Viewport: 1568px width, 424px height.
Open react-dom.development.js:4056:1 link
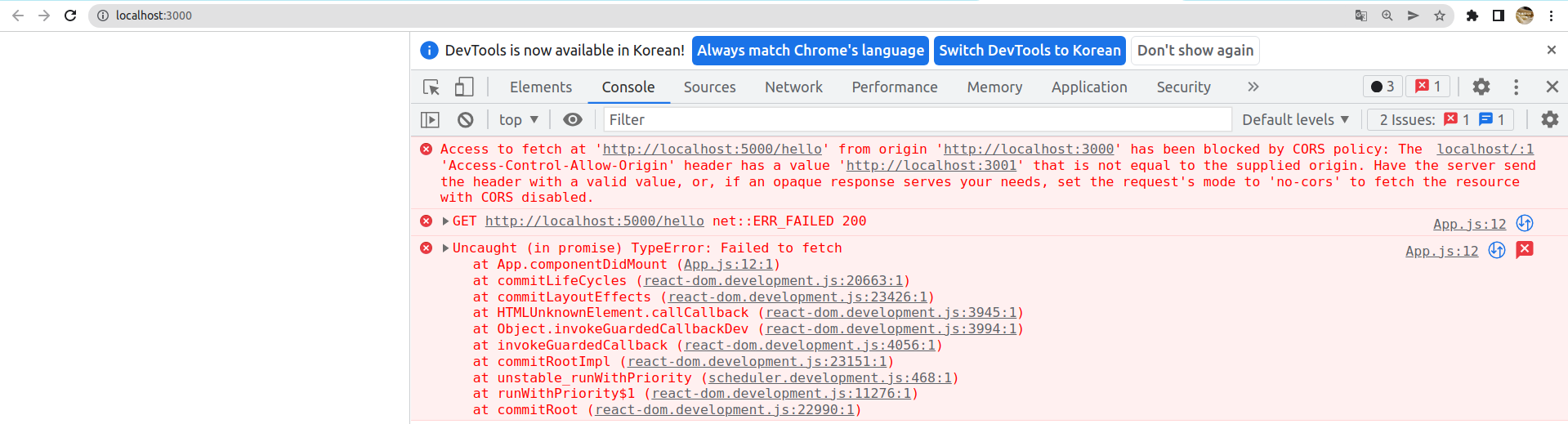pos(810,346)
